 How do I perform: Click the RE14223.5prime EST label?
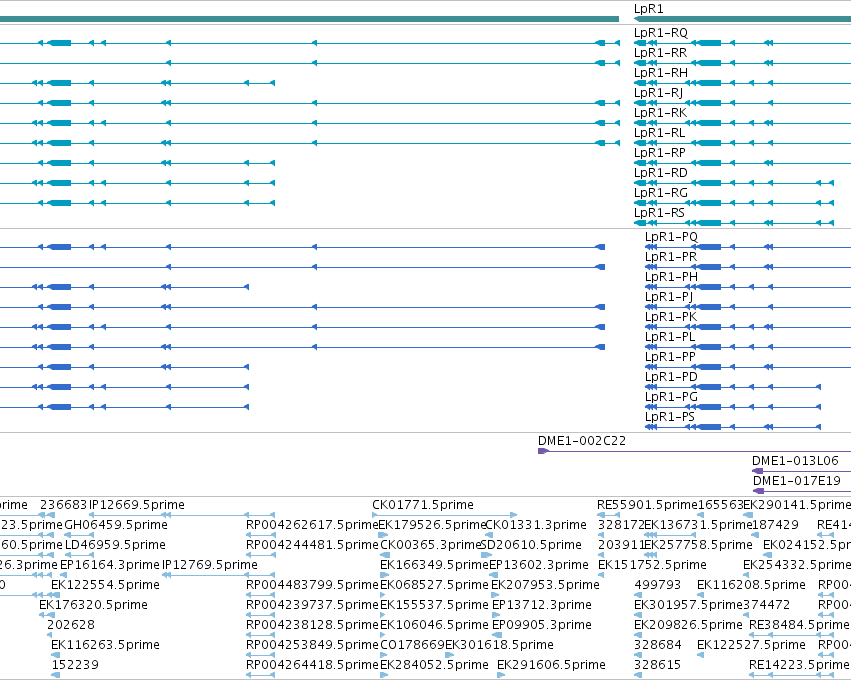[799, 665]
